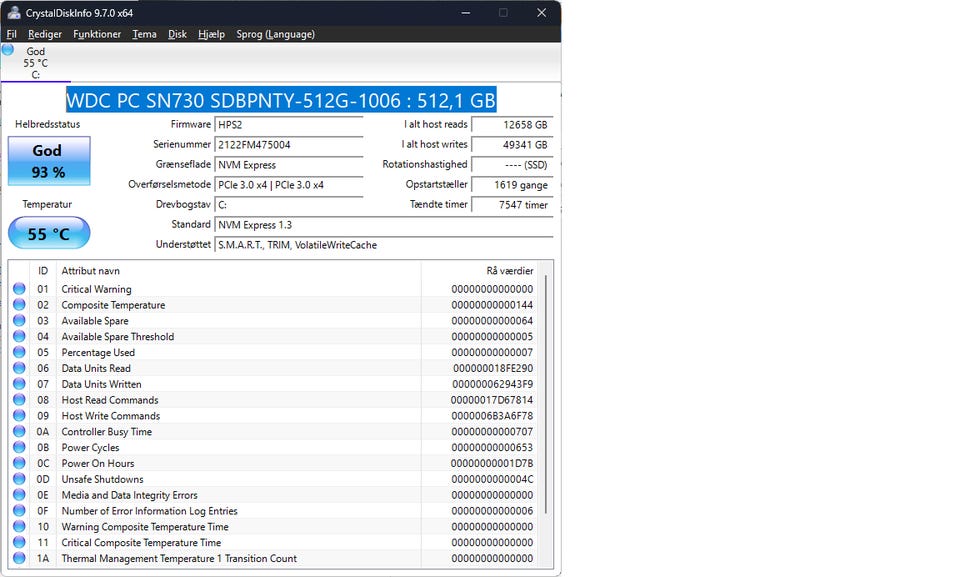Click the Rå værdier column header

(x=481, y=271)
